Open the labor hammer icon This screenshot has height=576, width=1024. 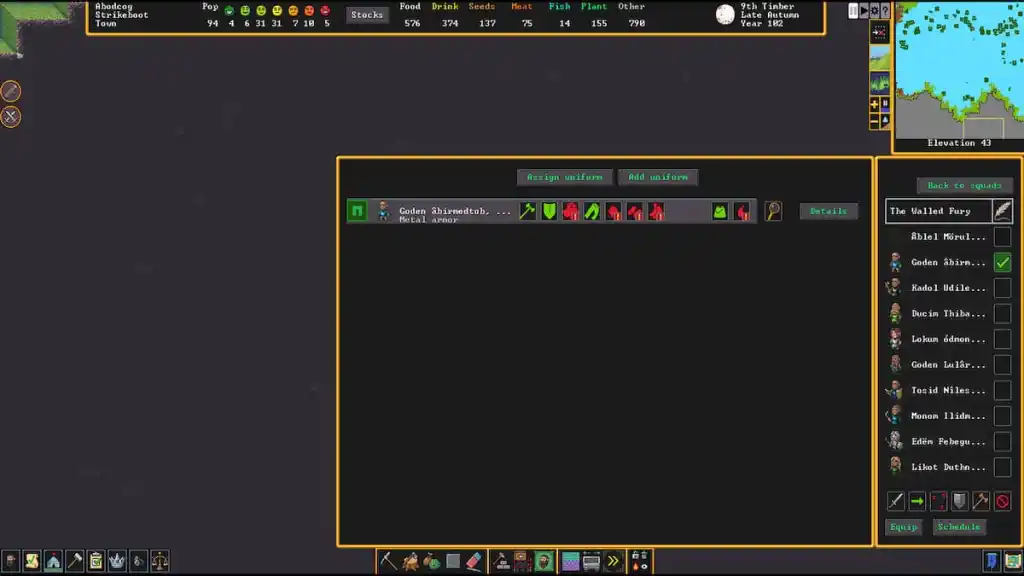coord(74,561)
